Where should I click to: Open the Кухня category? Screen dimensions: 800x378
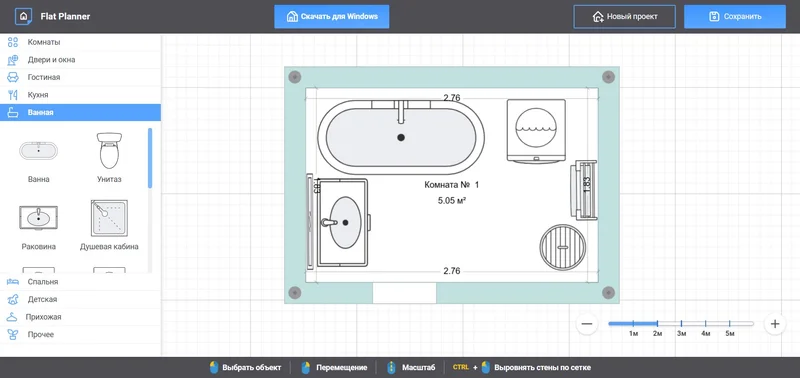pyautogui.click(x=80, y=95)
